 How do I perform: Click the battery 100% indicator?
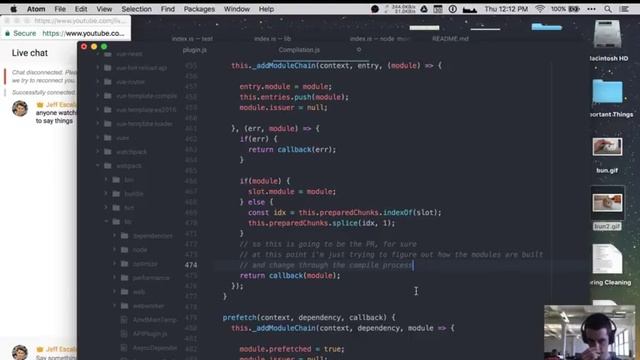[x=565, y=9]
